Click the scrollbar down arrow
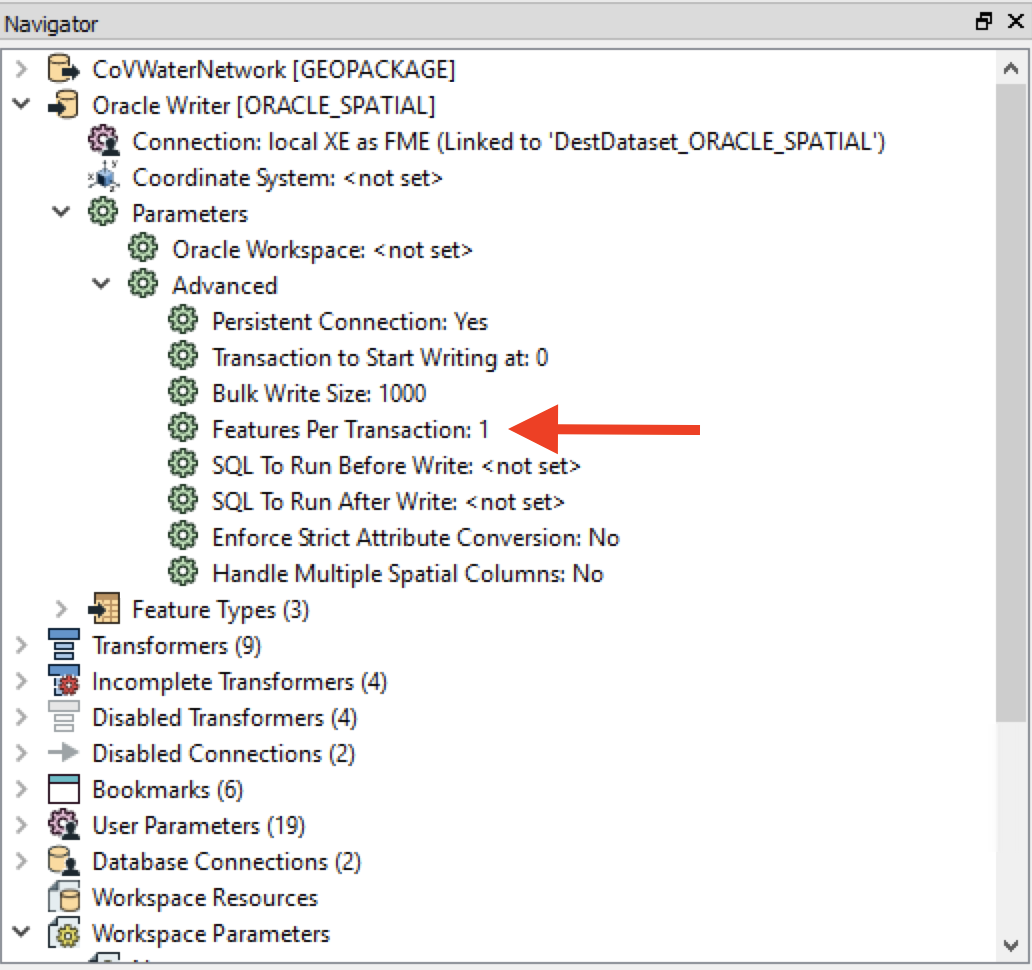The width and height of the screenshot is (1032, 970). [x=1011, y=946]
